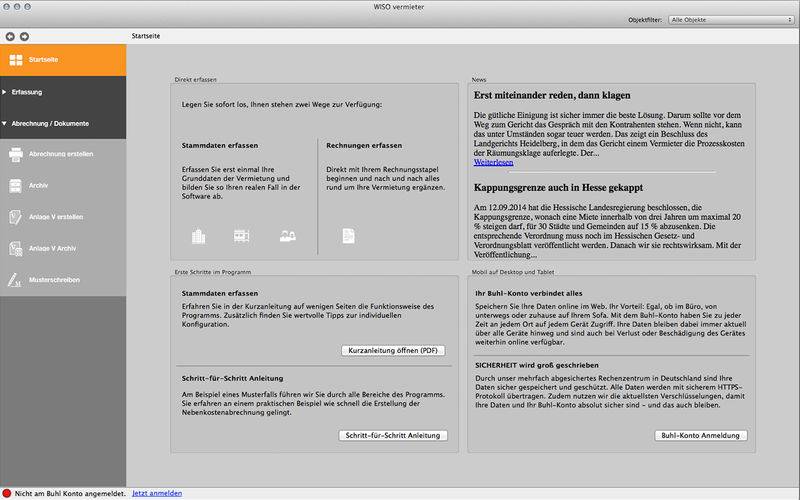Click the Startseite grid icon in sidebar
The image size is (800, 500).
16,60
